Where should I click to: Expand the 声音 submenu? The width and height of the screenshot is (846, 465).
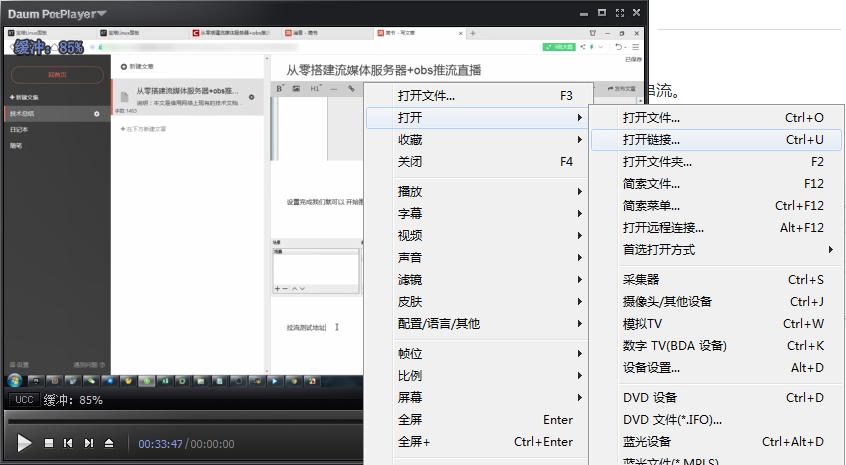(x=477, y=258)
